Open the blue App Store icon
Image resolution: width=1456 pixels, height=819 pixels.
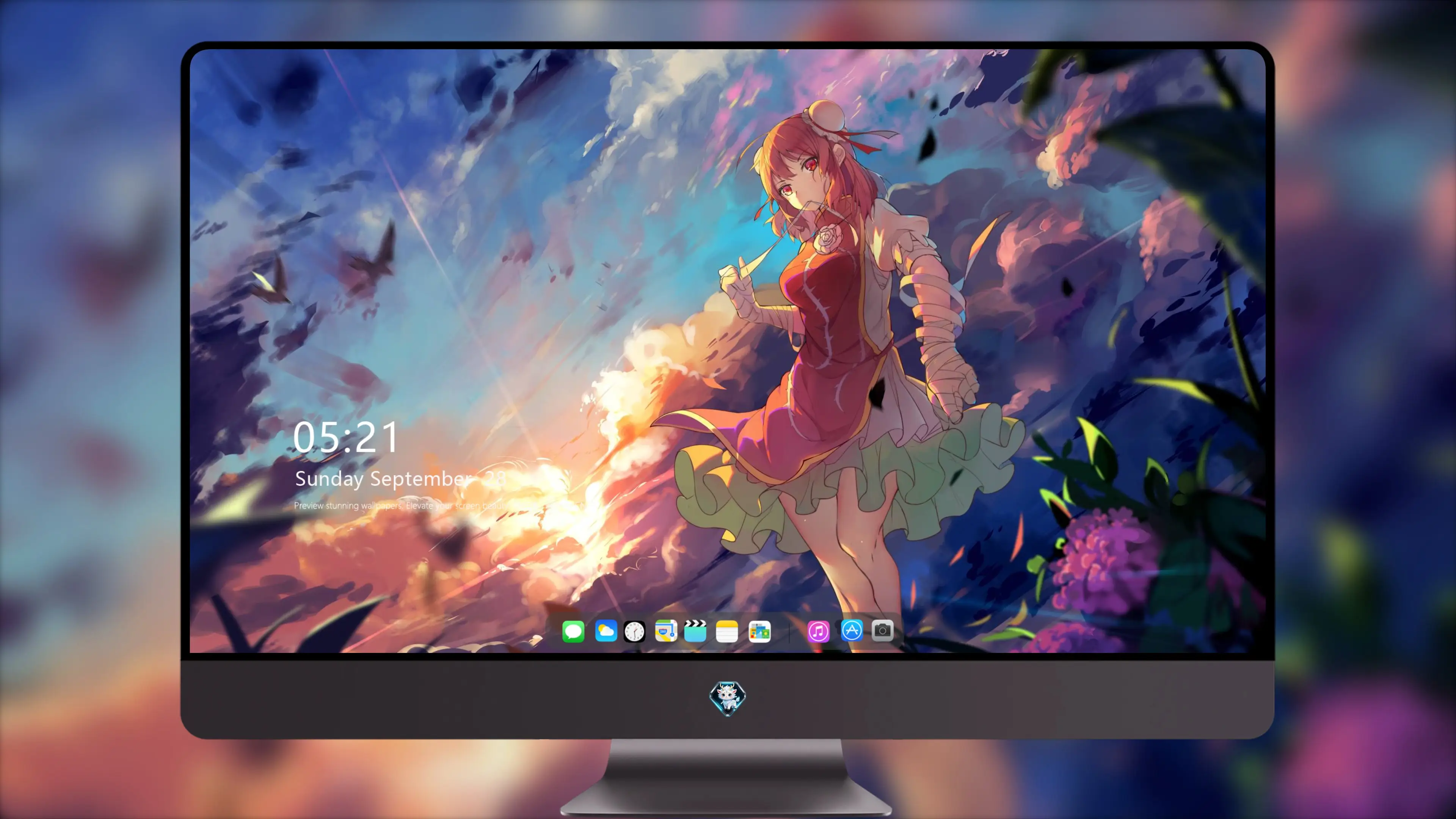[x=851, y=630]
